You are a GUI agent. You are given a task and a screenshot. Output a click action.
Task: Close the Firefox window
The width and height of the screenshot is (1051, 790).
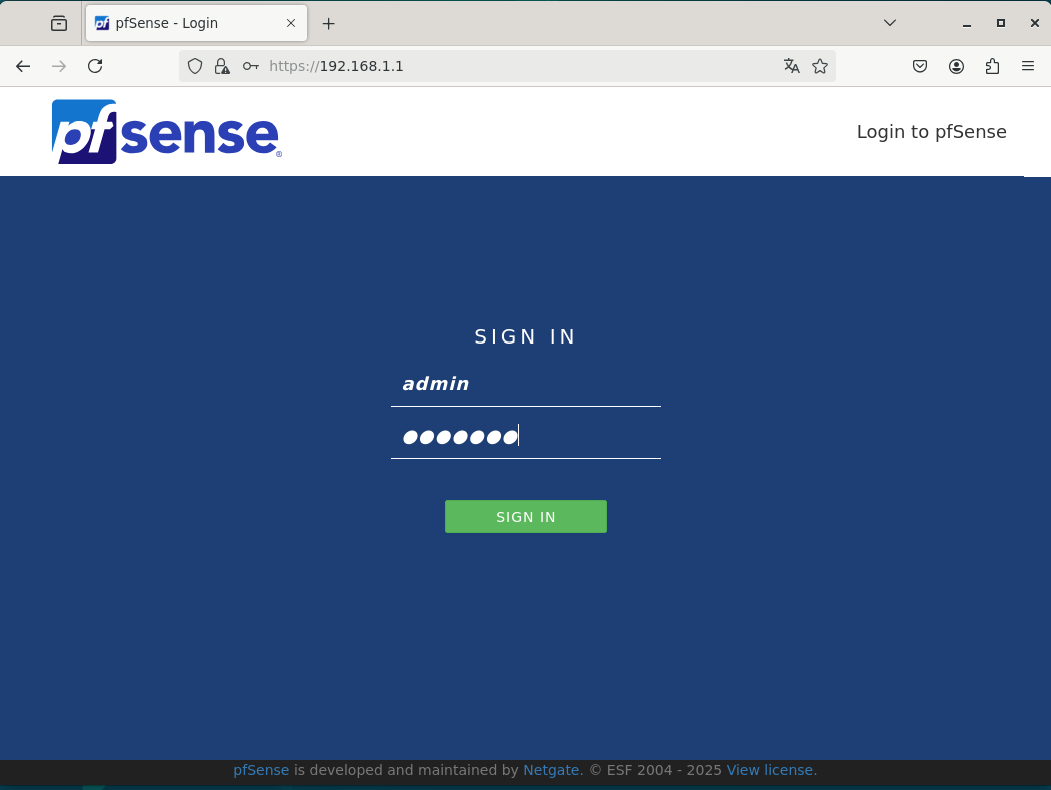coord(1035,23)
